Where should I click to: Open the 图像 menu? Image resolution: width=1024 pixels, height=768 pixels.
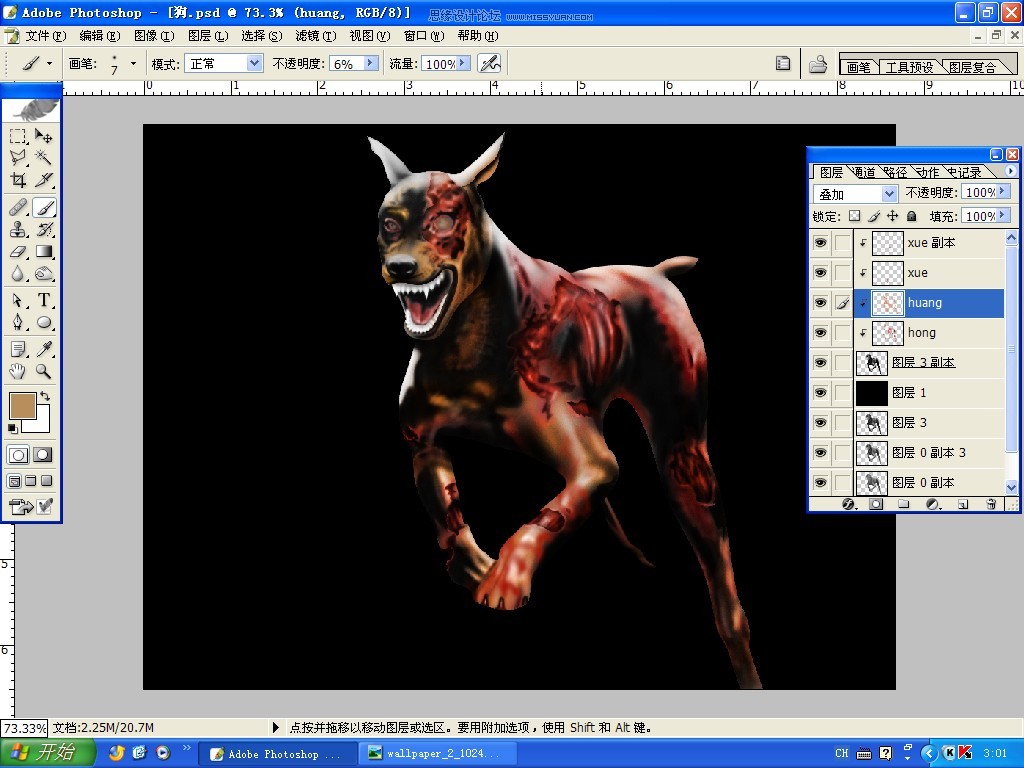coord(154,36)
